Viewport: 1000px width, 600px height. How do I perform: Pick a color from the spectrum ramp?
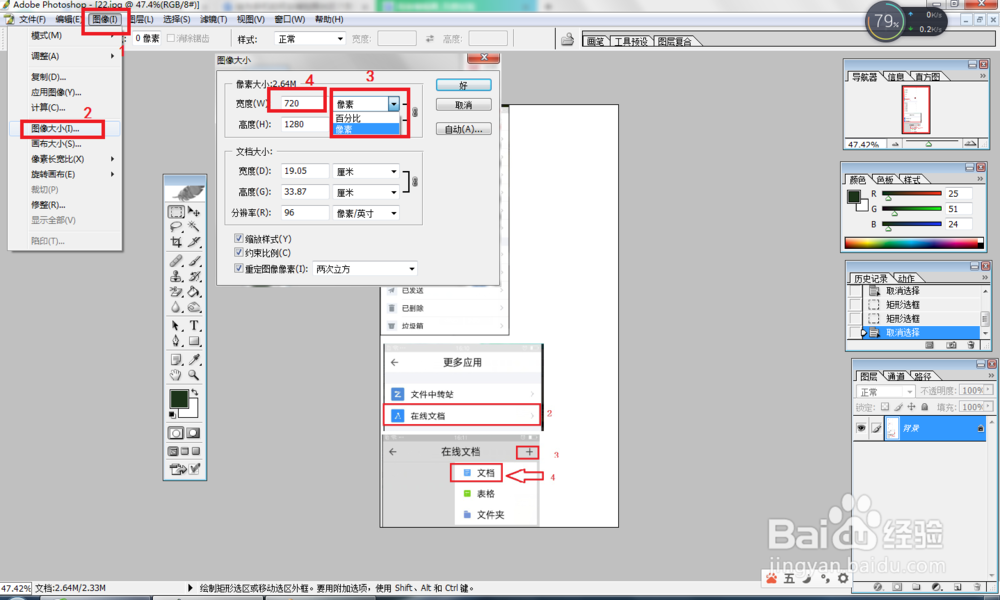913,243
